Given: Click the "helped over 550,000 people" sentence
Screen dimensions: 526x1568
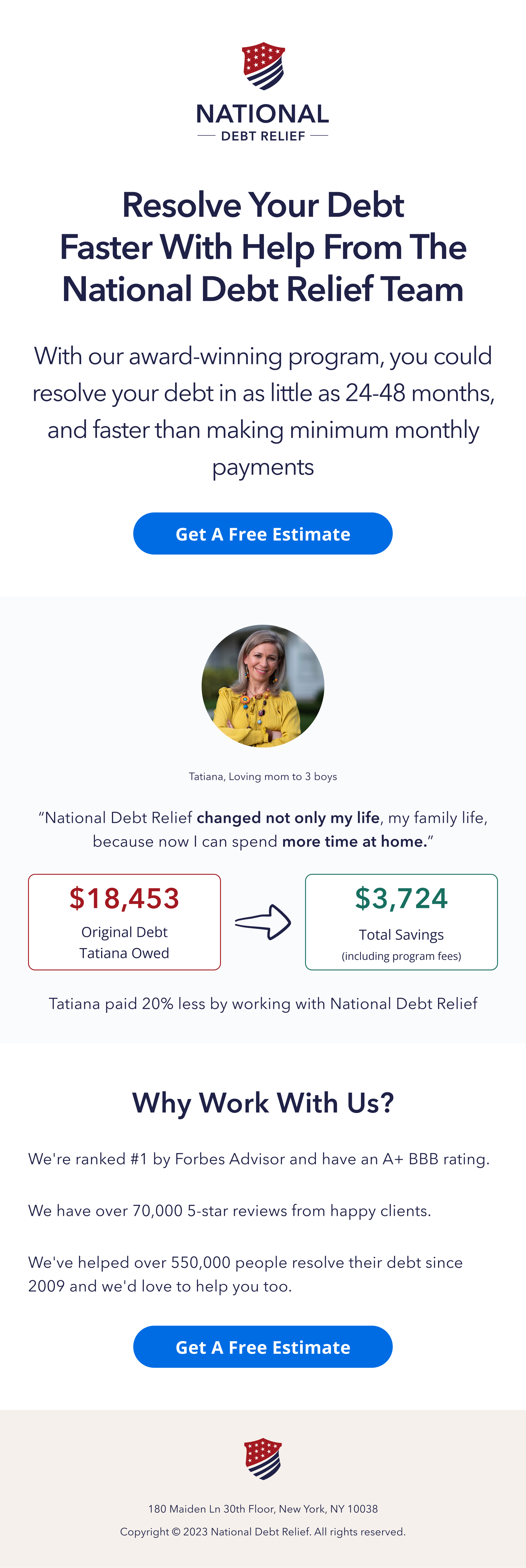Looking at the screenshot, I should (x=245, y=1274).
